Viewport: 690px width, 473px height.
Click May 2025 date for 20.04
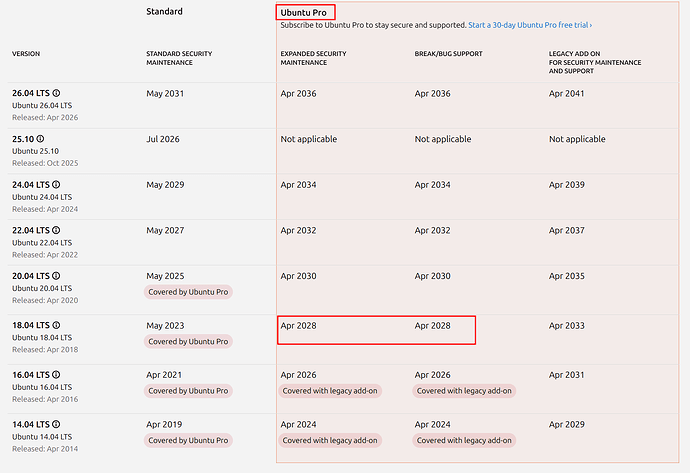(165, 276)
